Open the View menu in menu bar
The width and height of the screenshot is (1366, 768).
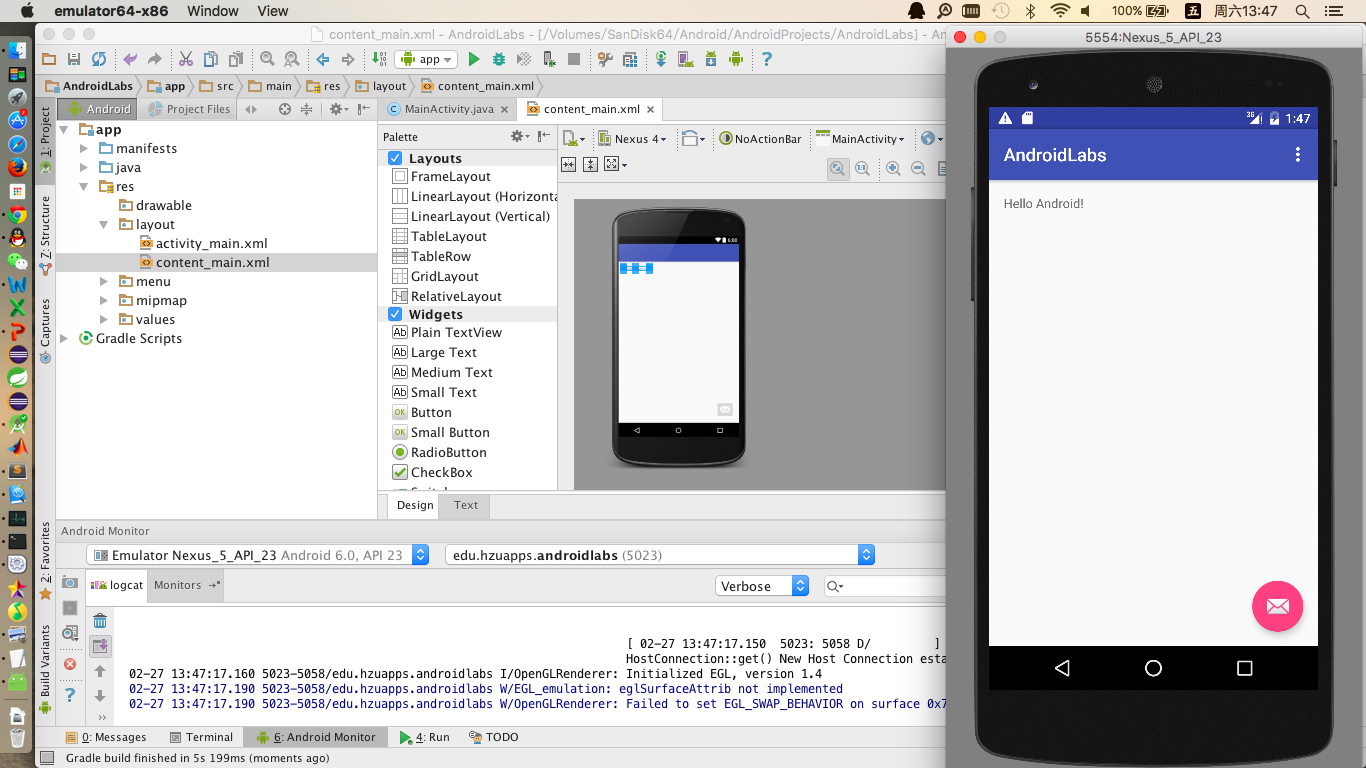click(x=273, y=11)
